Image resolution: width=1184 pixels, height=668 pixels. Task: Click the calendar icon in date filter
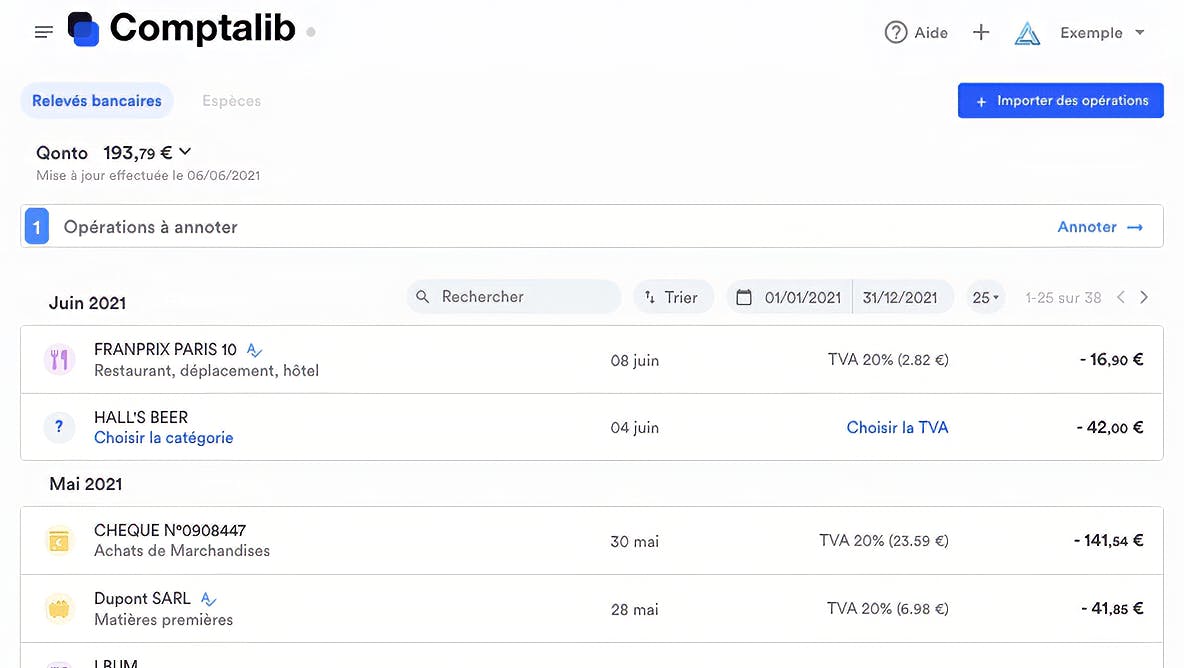click(x=743, y=297)
